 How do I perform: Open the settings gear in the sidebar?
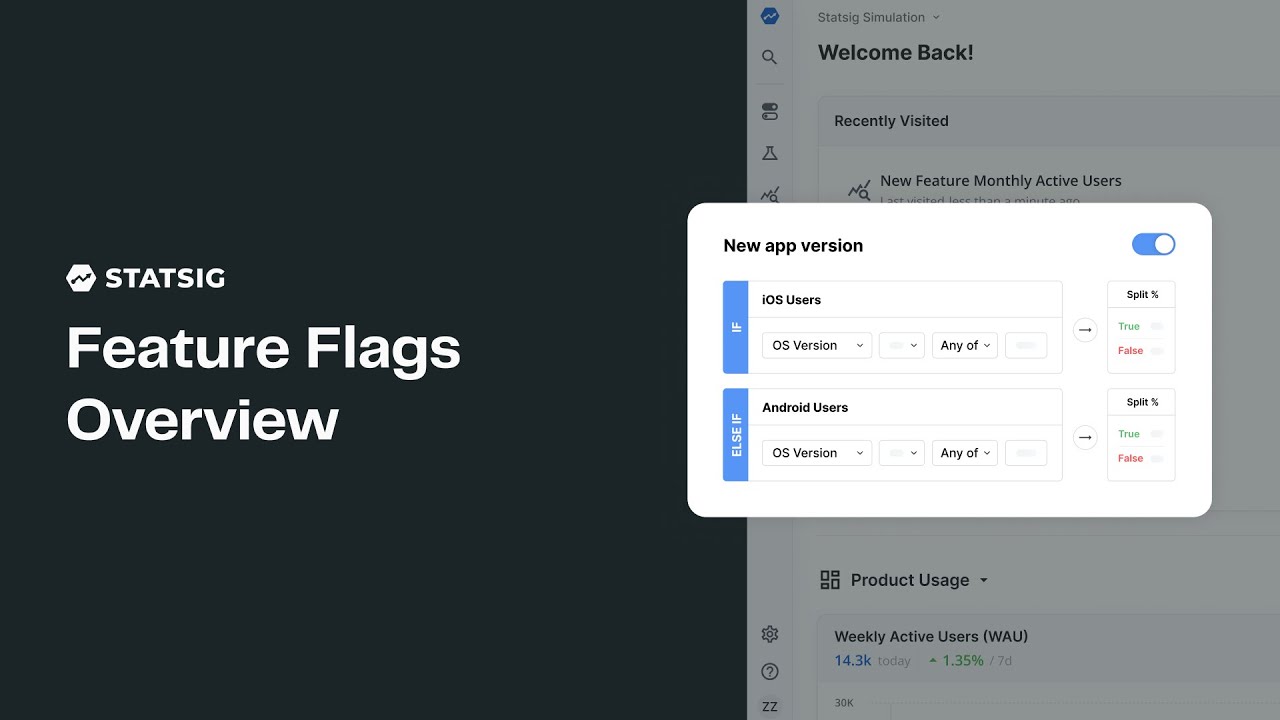pyautogui.click(x=769, y=634)
